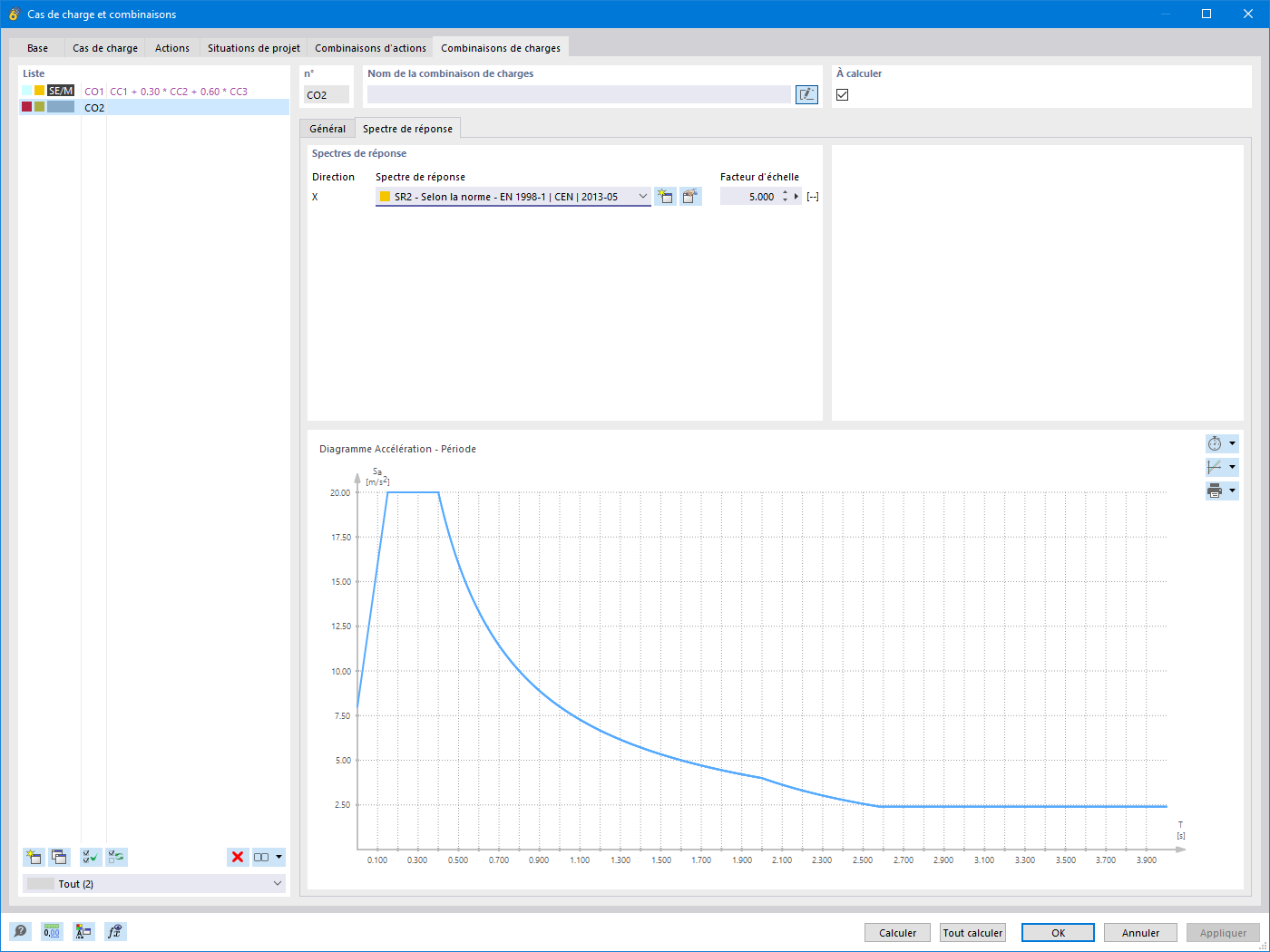The image size is (1270, 952).
Task: Click the yellow color swatch in the CO1 row
Action: 40,91
